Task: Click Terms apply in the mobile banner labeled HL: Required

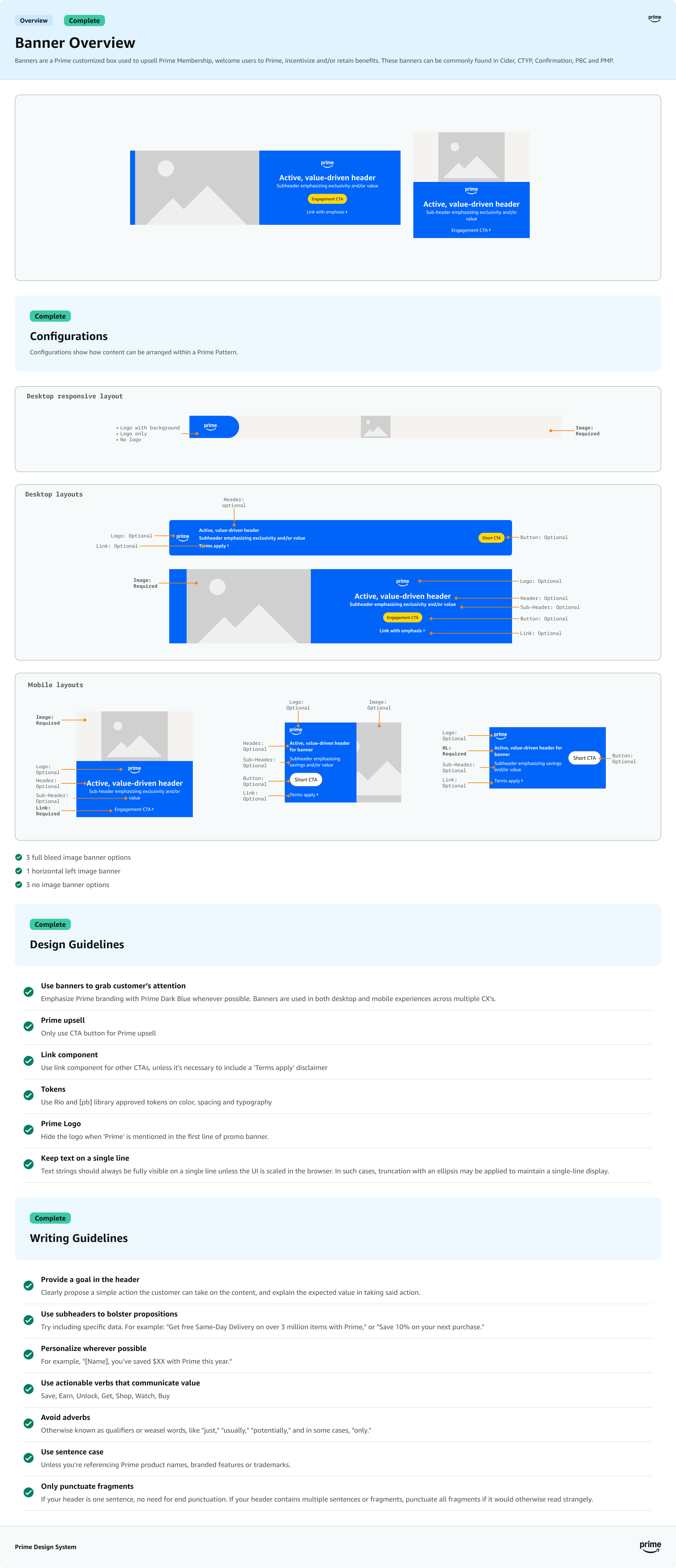Action: coord(509,781)
